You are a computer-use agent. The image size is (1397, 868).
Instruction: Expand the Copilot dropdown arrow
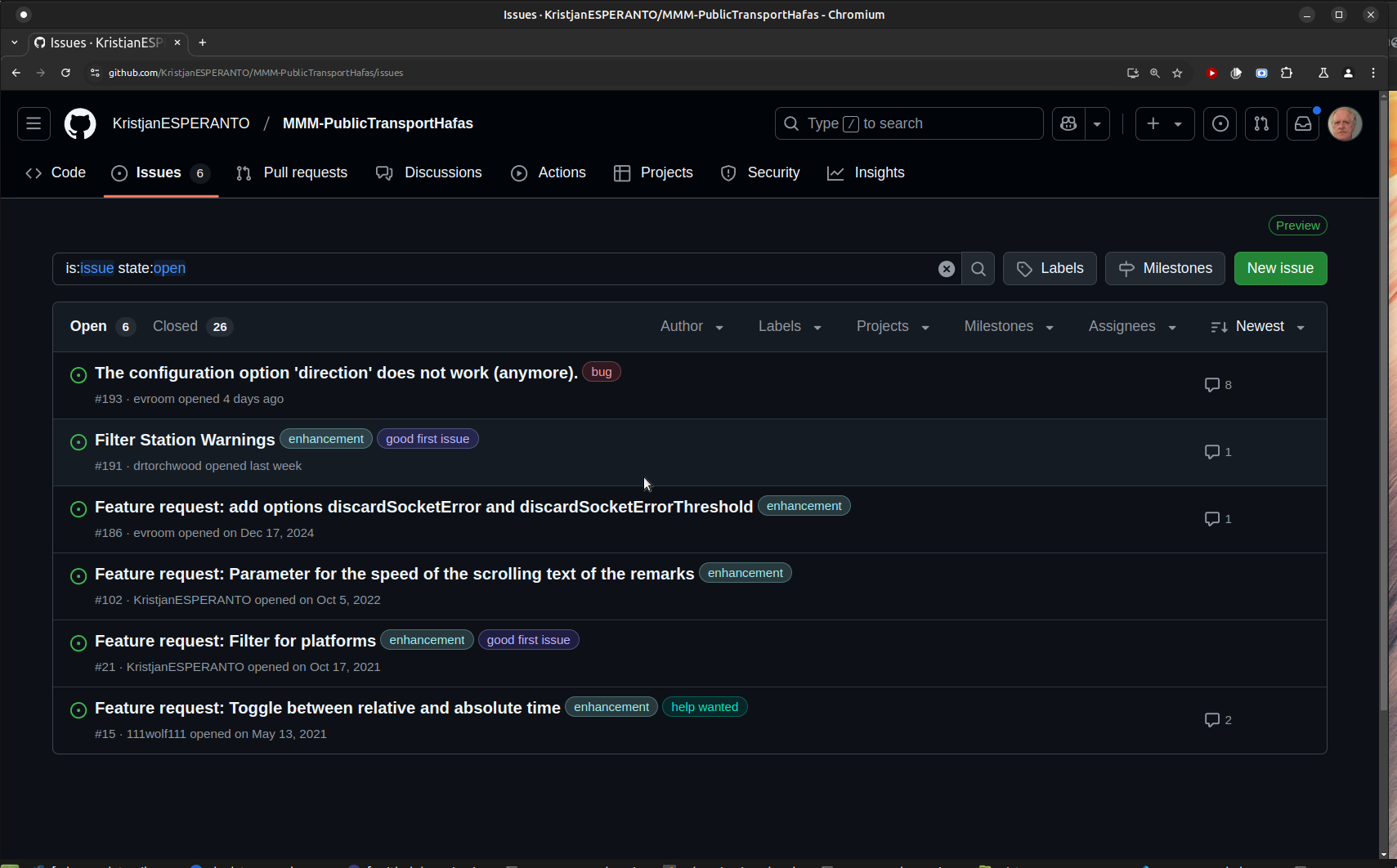click(x=1097, y=123)
